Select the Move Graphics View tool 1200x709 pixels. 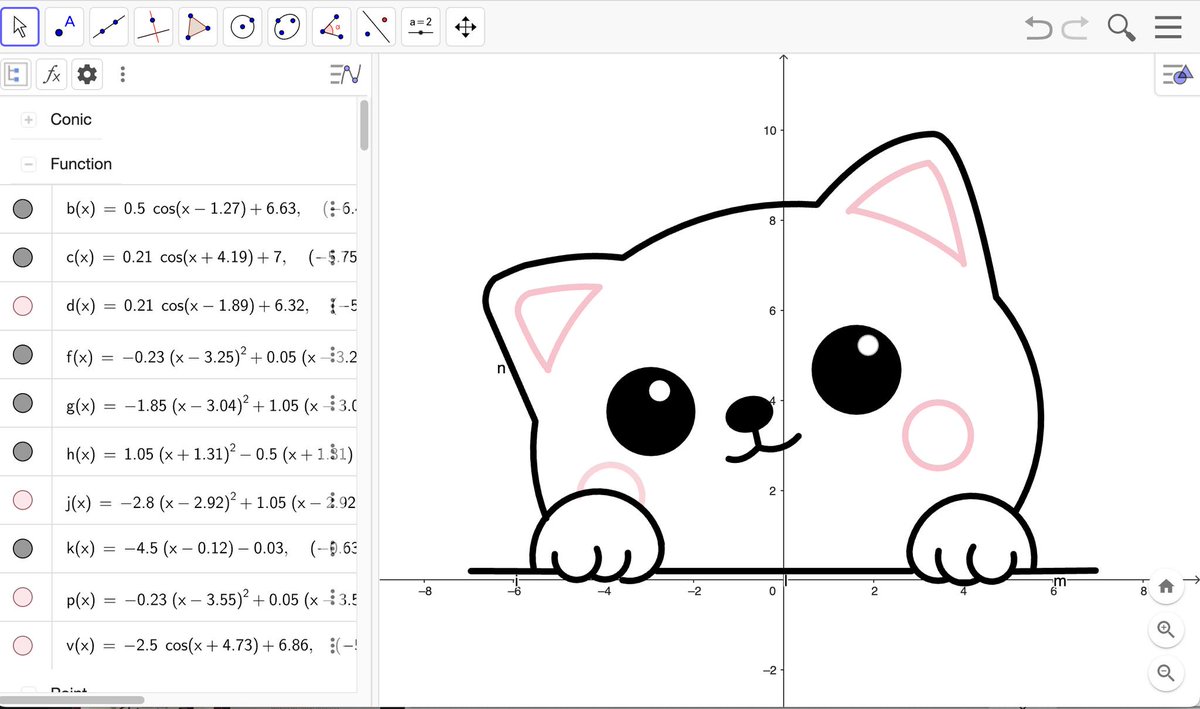[464, 26]
